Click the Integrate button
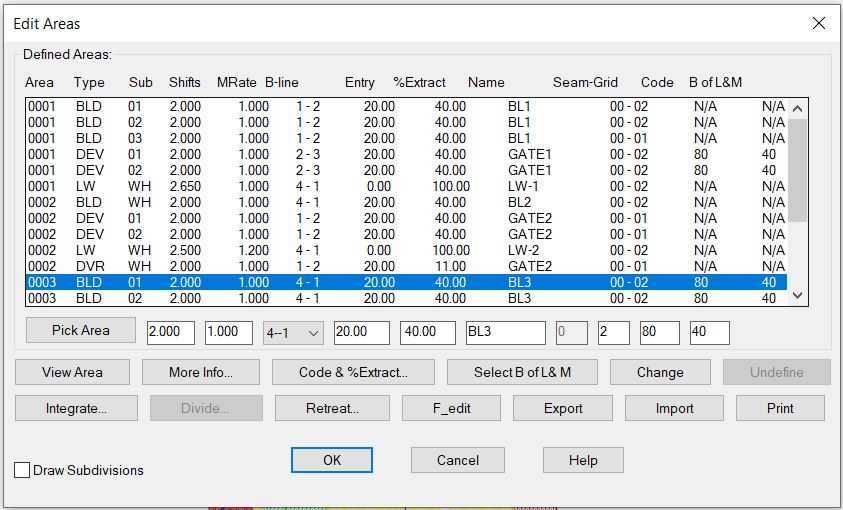Image resolution: width=843 pixels, height=510 pixels. (x=76, y=408)
